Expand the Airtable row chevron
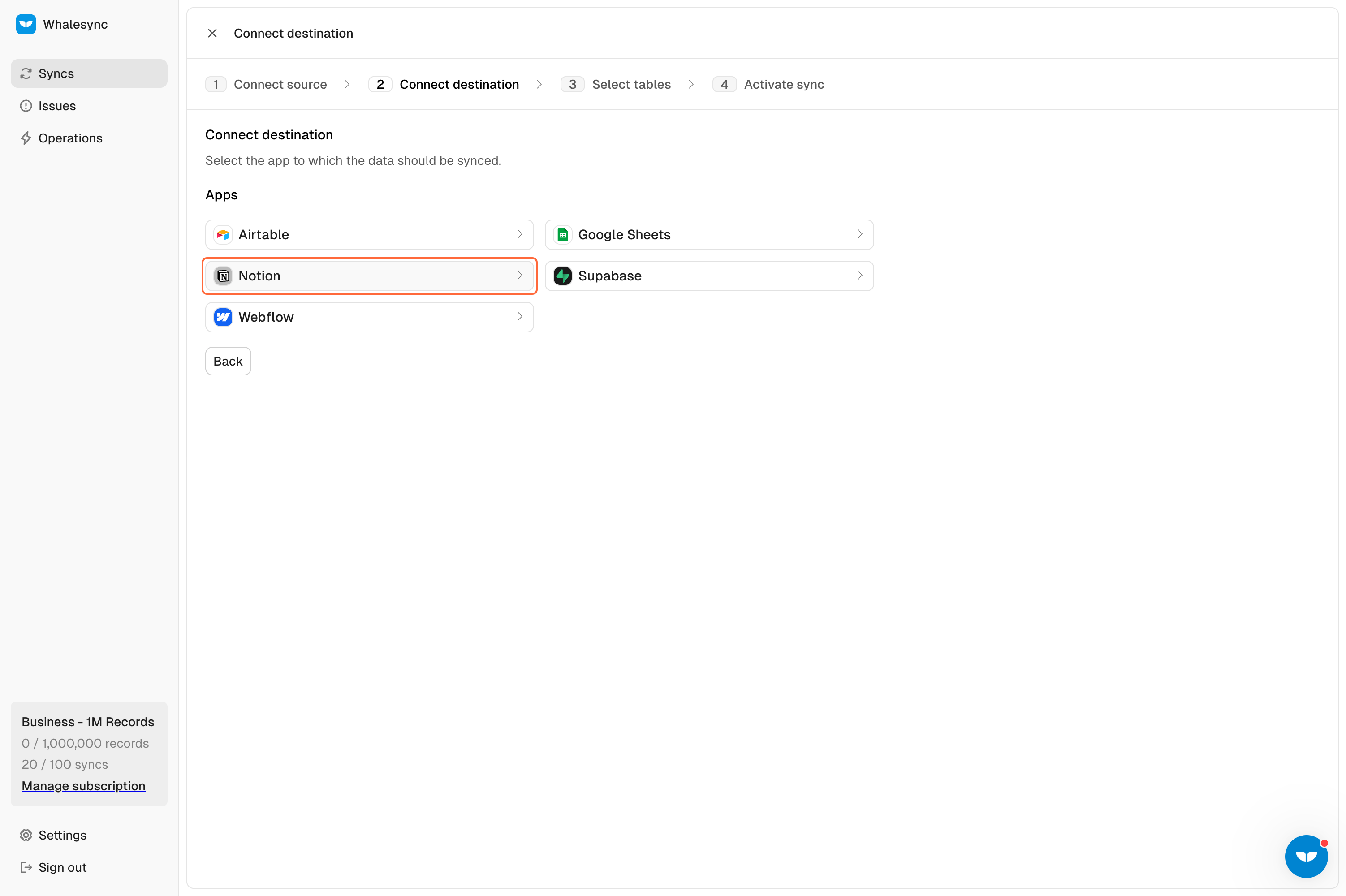 tap(520, 234)
